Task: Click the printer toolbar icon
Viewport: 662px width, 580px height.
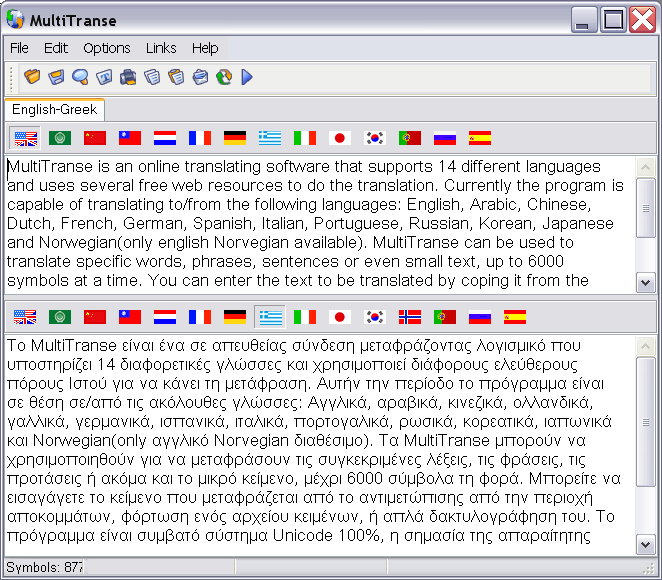Action: click(128, 77)
